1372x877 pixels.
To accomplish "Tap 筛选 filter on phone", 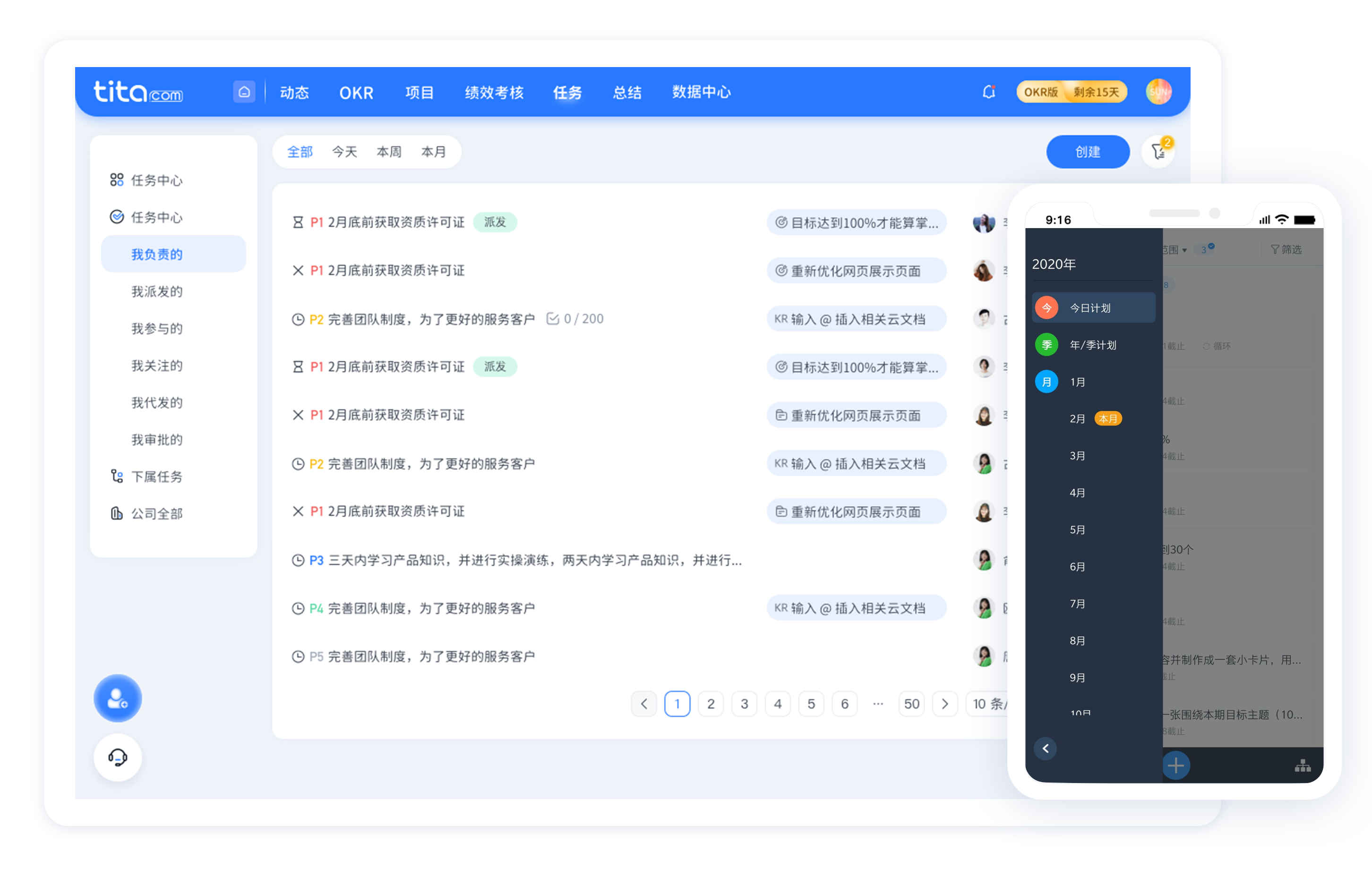I will tap(1286, 249).
